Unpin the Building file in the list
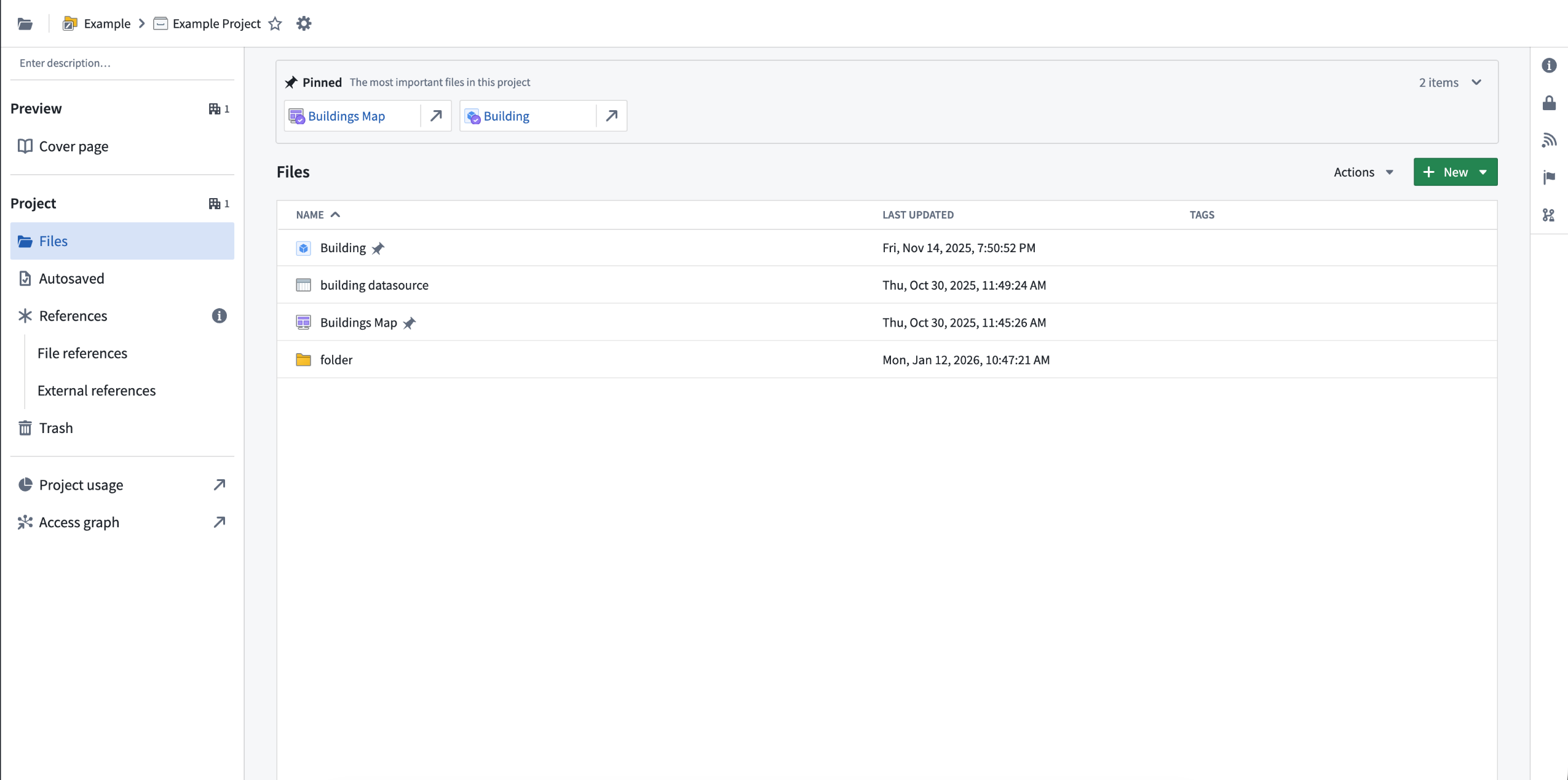 click(379, 248)
